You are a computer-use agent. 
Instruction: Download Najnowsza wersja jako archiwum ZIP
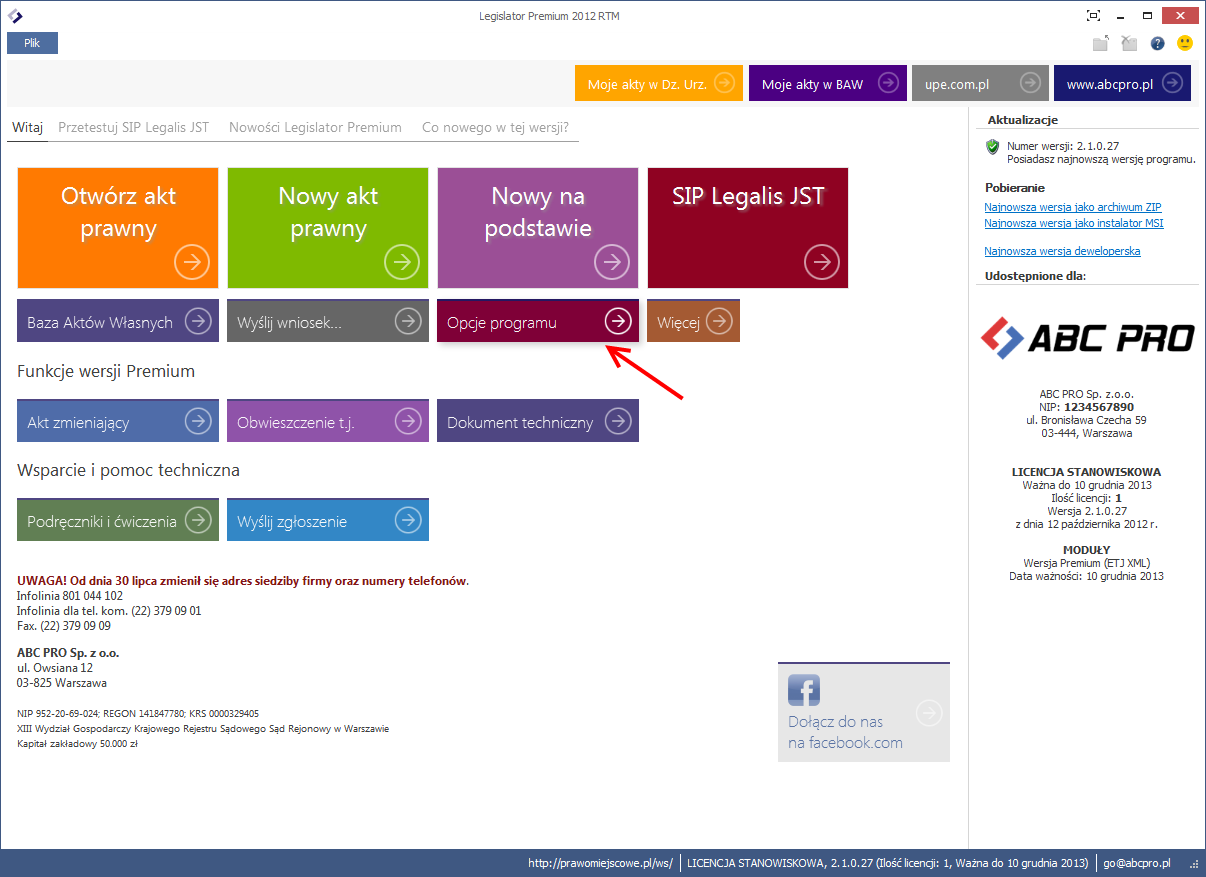pos(1073,207)
